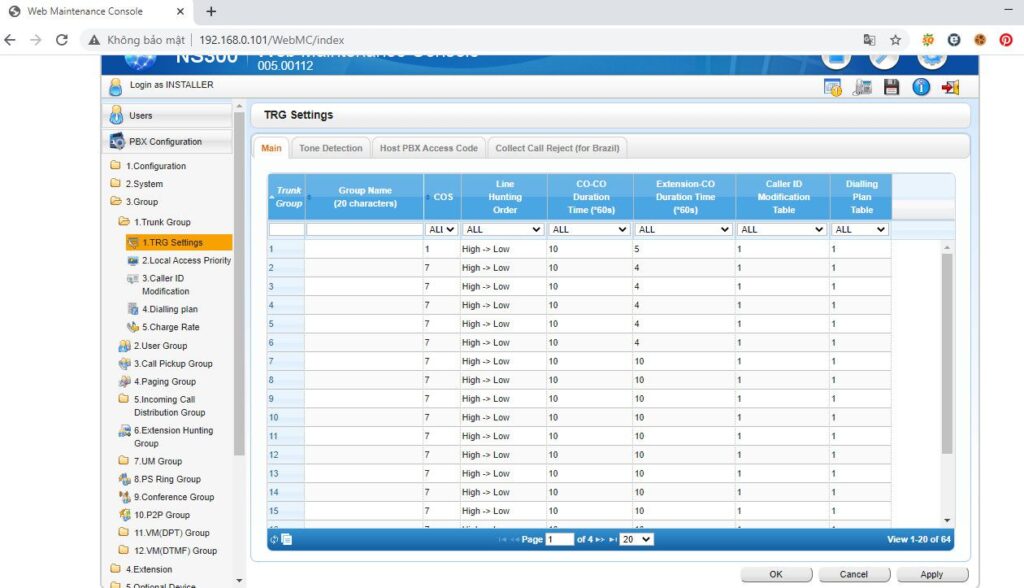Click the floppy disk save icon

coord(891,87)
